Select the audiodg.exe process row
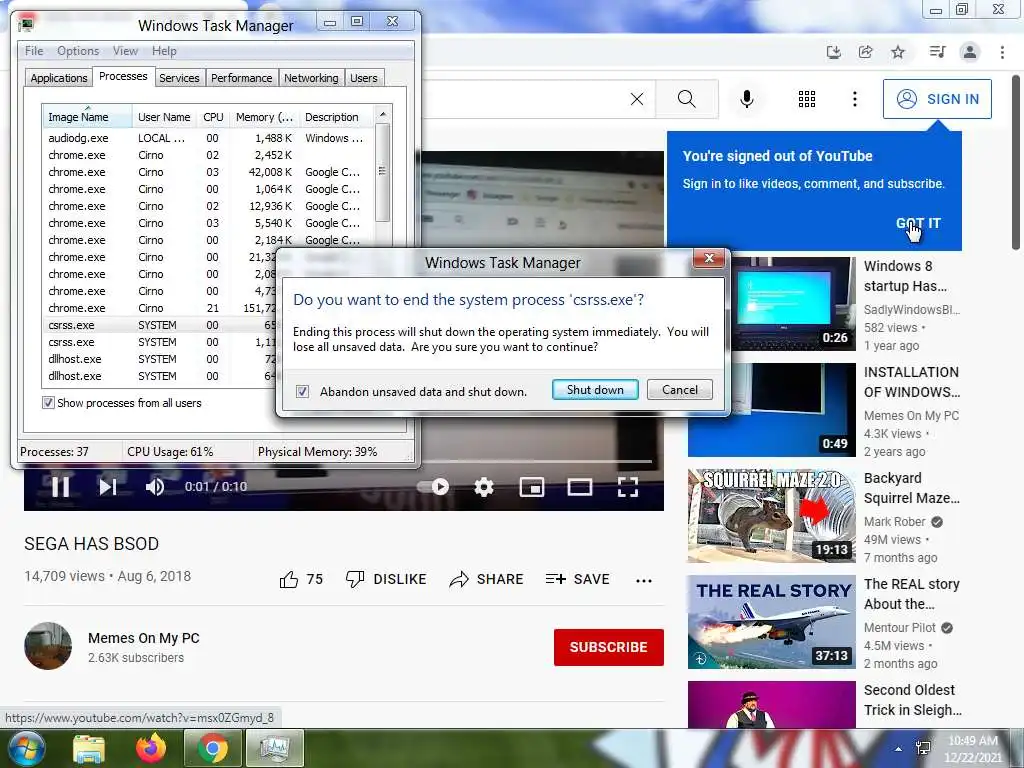Screen dimensions: 1024x768 [x=208, y=138]
